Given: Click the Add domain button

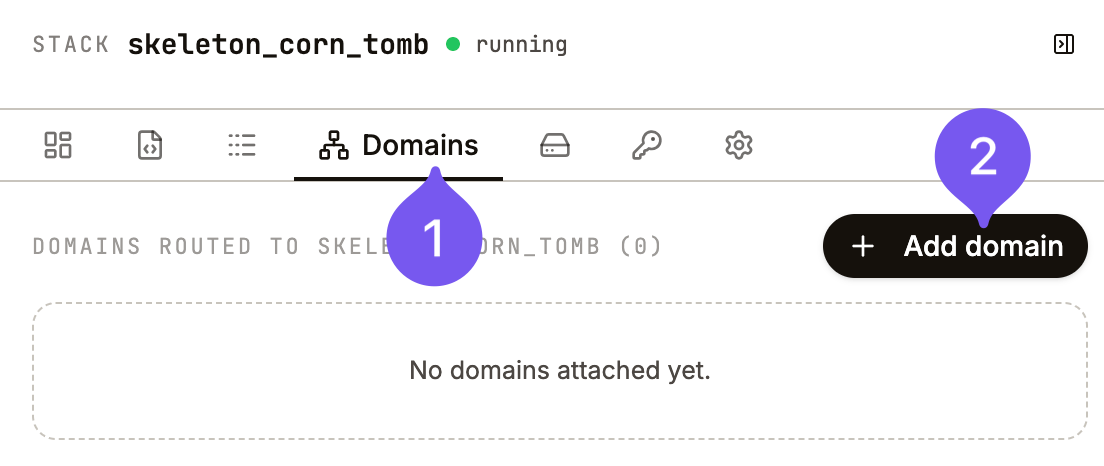Looking at the screenshot, I should point(955,246).
